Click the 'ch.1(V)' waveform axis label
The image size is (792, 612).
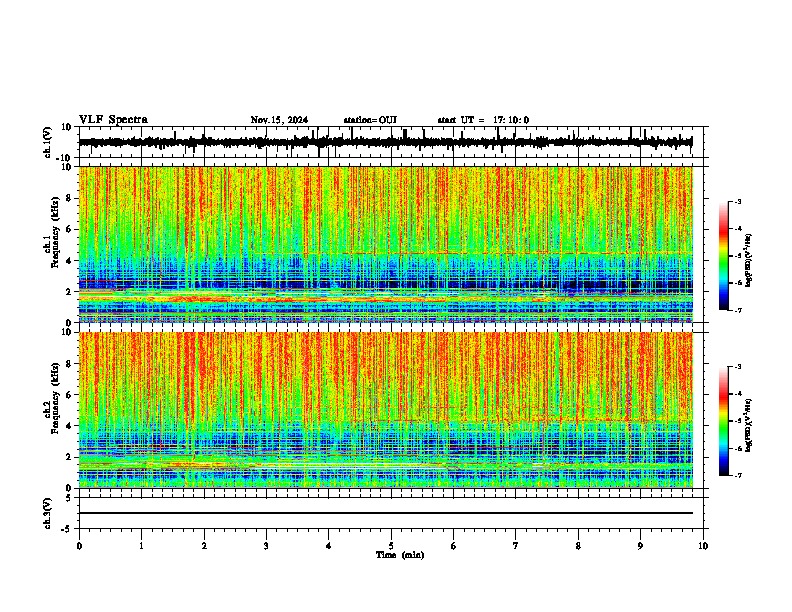(x=48, y=142)
